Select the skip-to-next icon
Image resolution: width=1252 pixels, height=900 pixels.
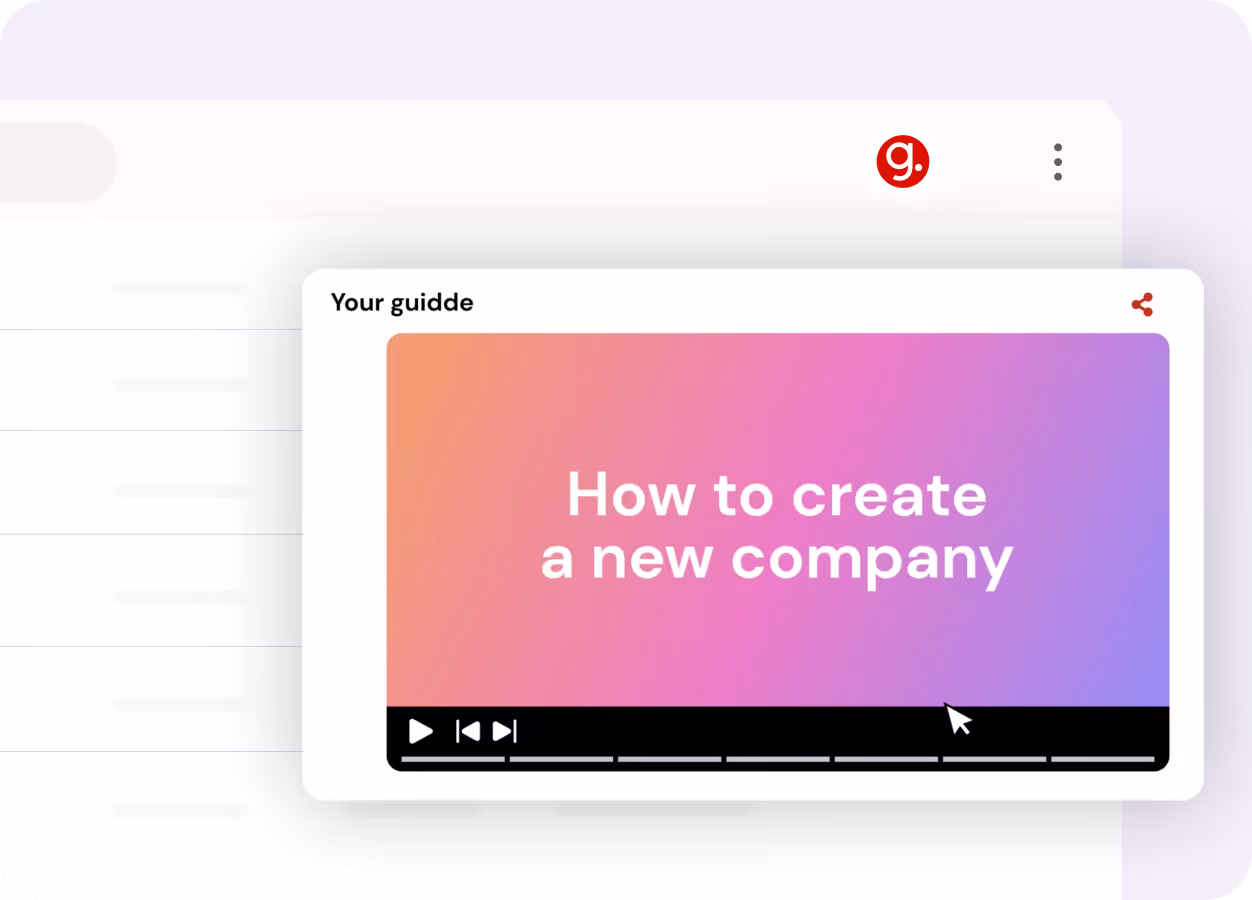[x=505, y=731]
